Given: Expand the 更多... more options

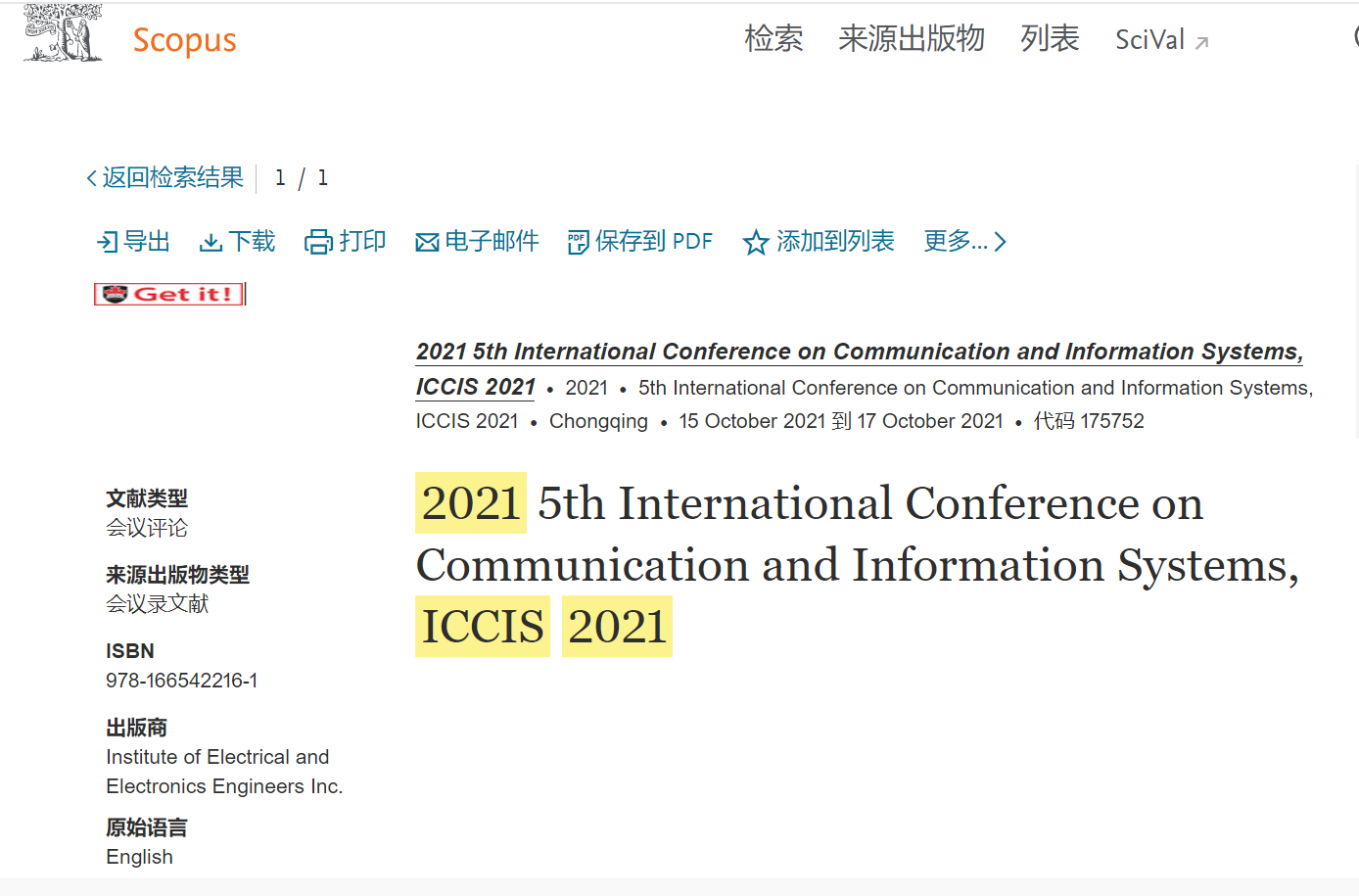Looking at the screenshot, I should 964,241.
